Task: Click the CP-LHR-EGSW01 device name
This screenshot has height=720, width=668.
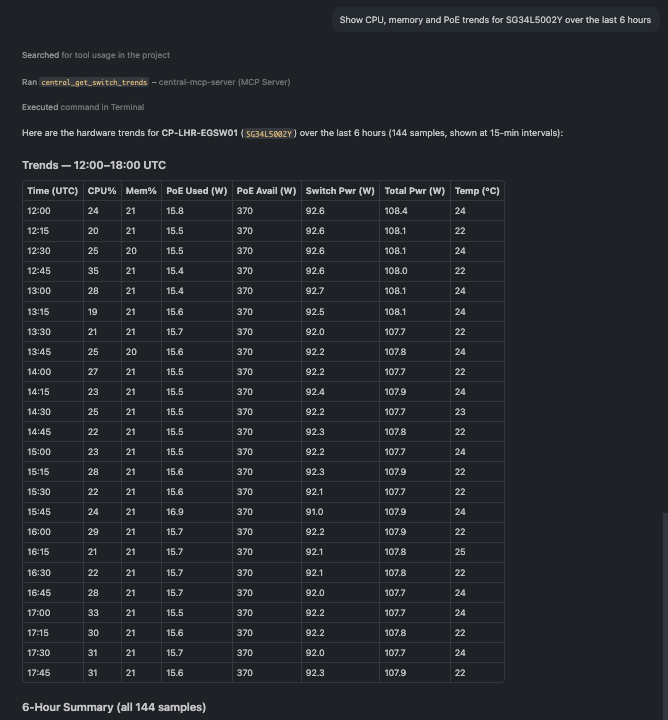Action: point(199,133)
